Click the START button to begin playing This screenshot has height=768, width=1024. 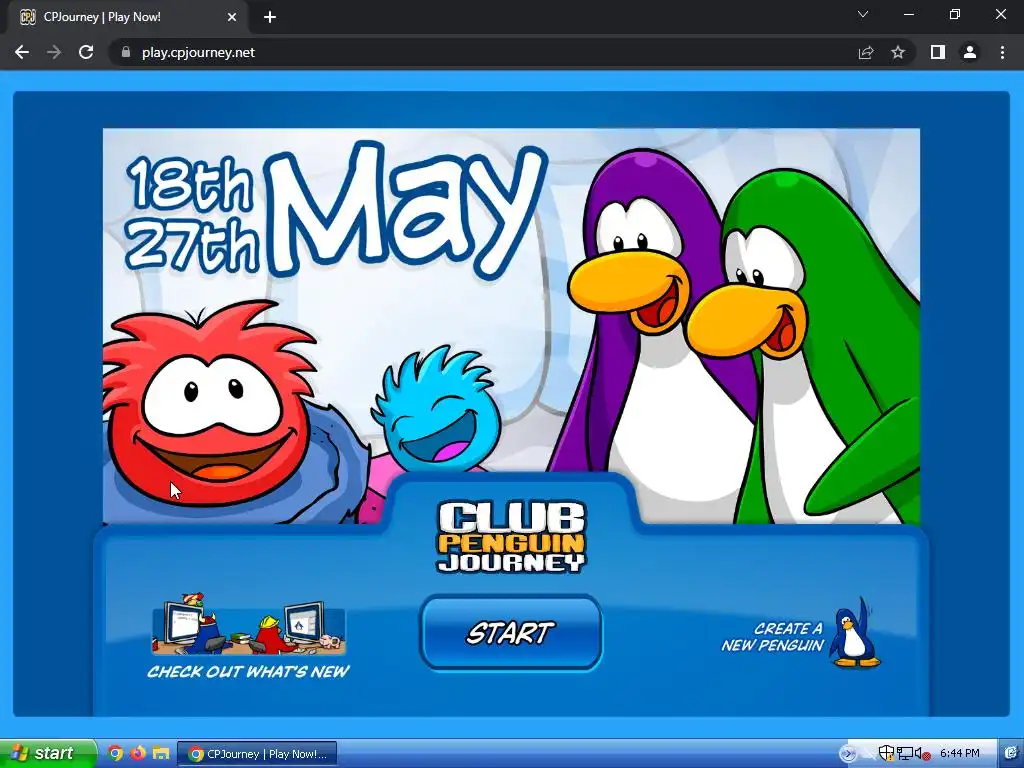tap(511, 632)
